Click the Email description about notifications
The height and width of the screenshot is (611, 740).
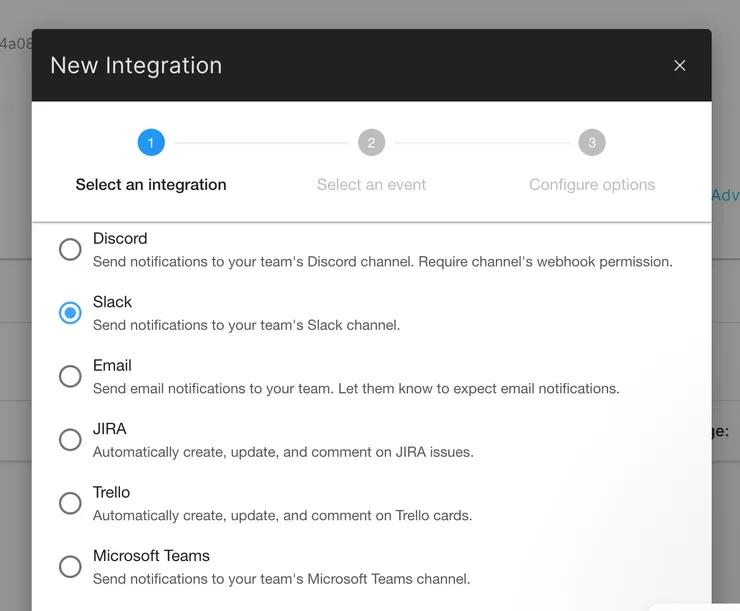(x=356, y=388)
